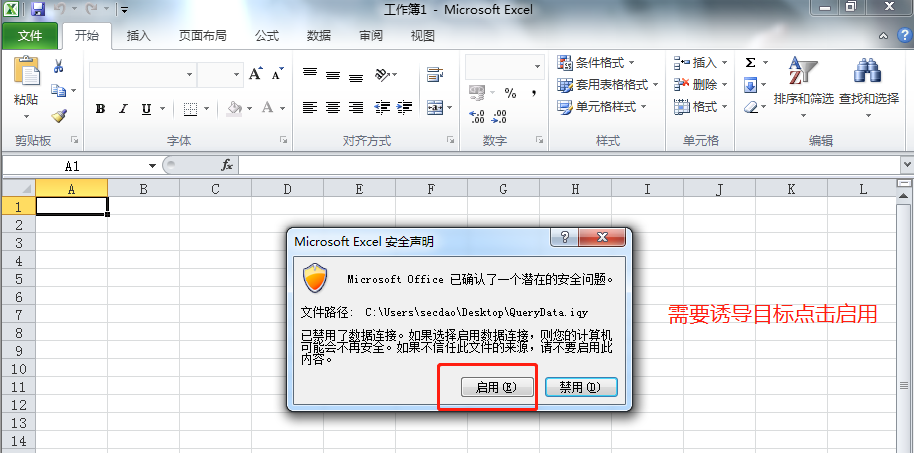Click the Percent Style icon
The width and height of the screenshot is (914, 453).
pos(511,93)
